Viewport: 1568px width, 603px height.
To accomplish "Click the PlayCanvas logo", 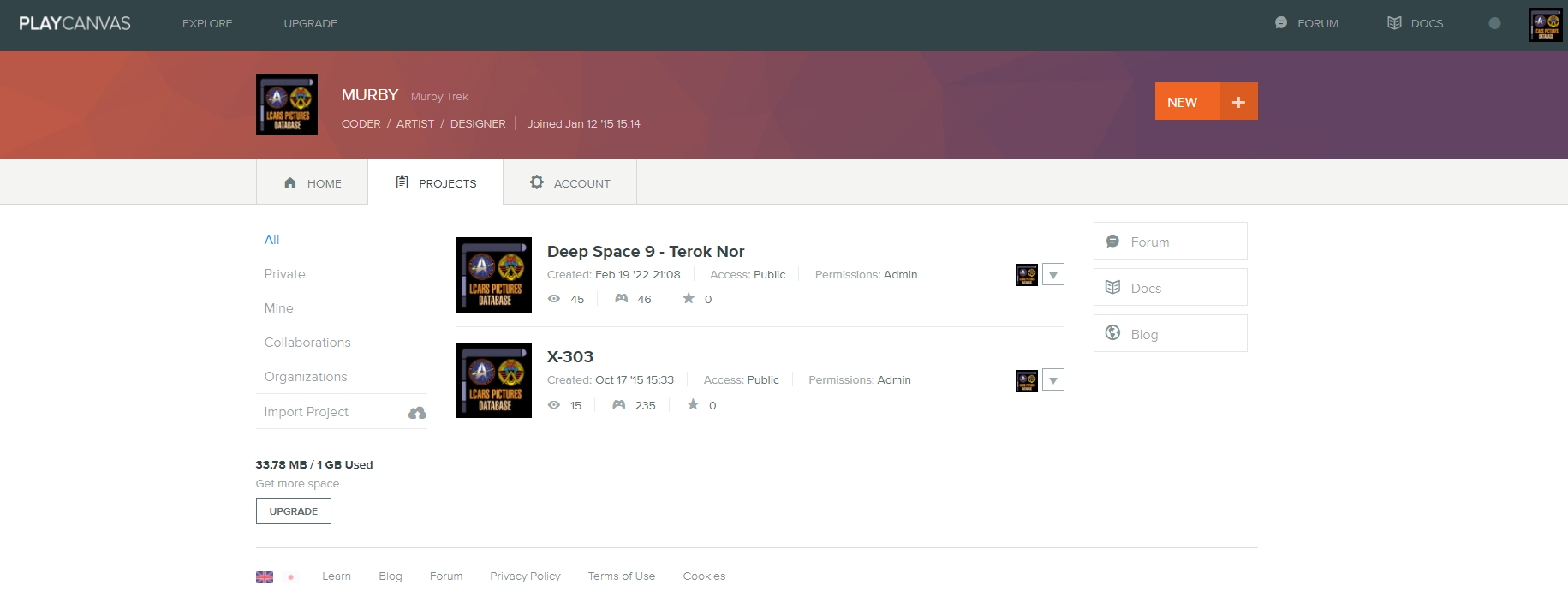I will point(75,23).
